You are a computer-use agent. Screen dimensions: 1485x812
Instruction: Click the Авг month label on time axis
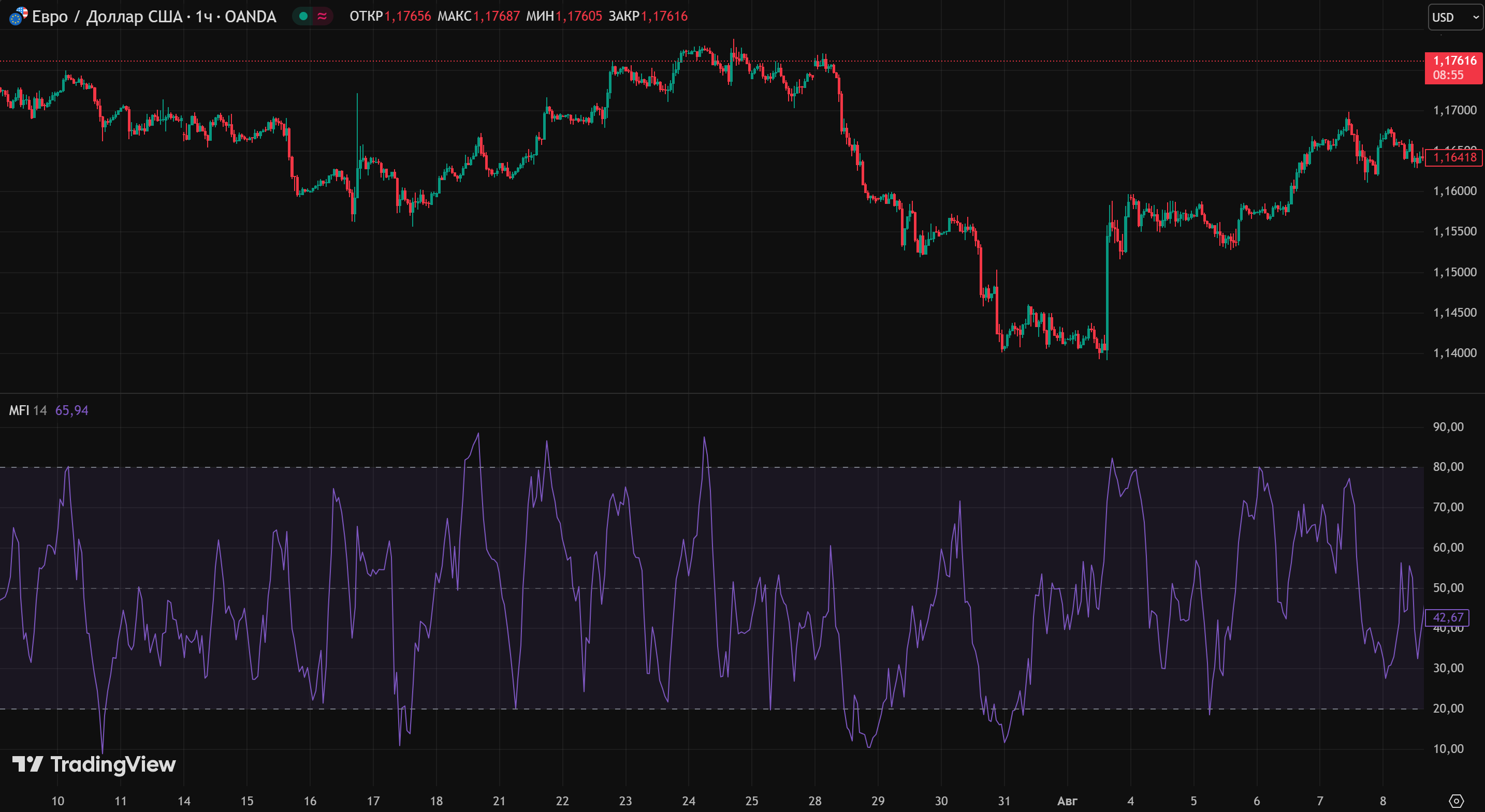(1067, 801)
